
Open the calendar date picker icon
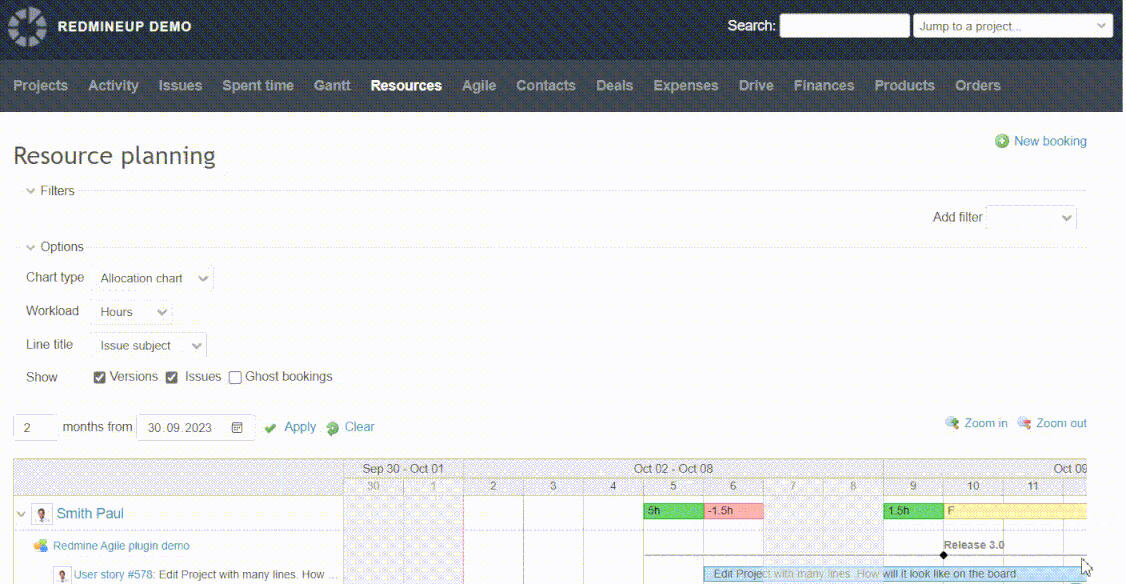click(x=237, y=428)
